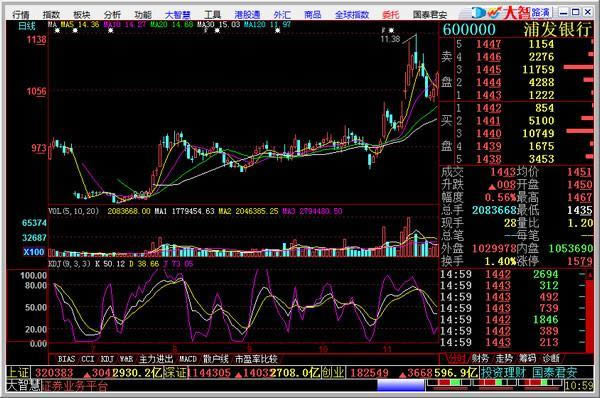Screen dimensions: 600x398
Task: Open the 诊断 panel tab
Action: coord(551,359)
